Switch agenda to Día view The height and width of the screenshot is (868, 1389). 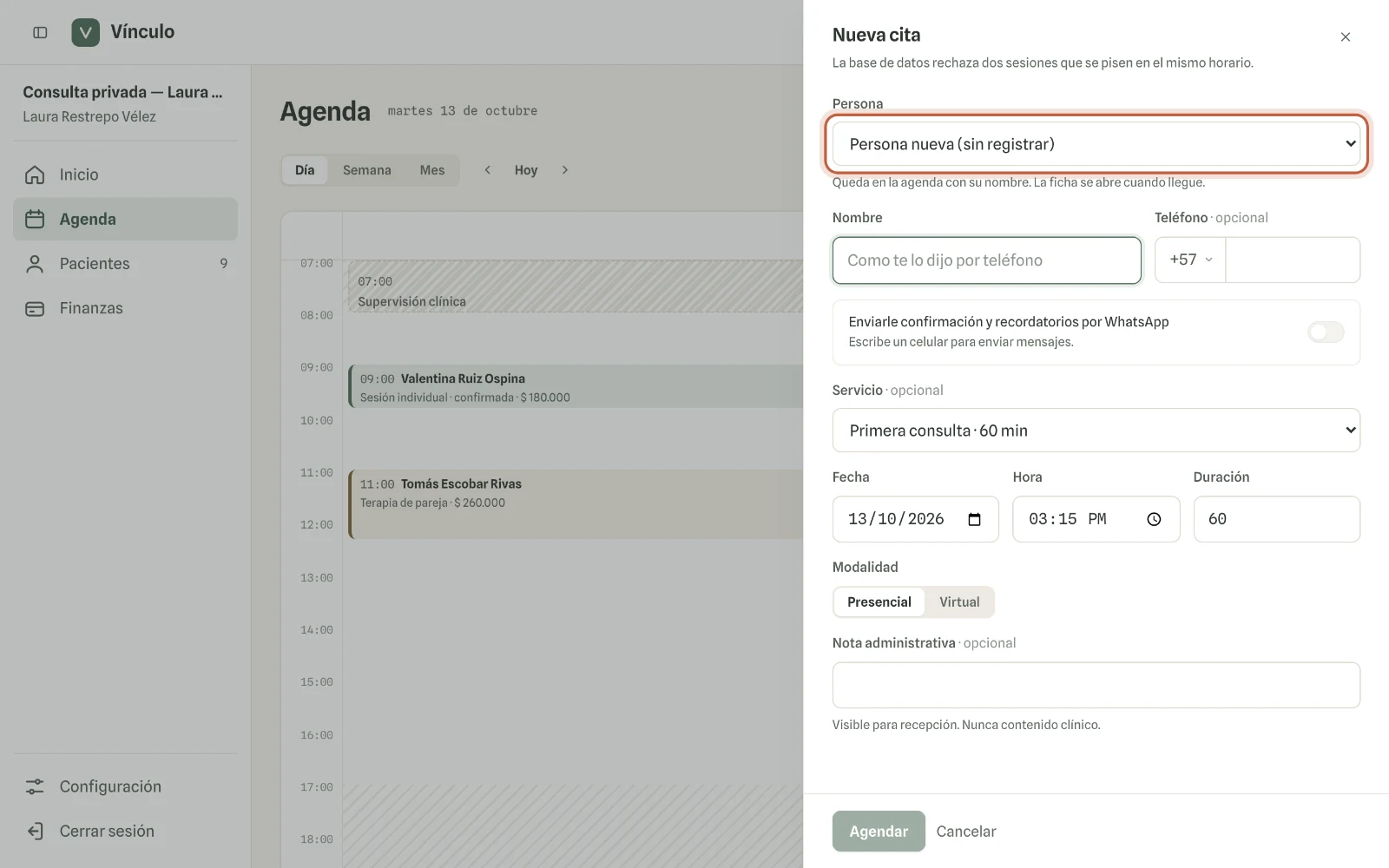click(x=305, y=170)
